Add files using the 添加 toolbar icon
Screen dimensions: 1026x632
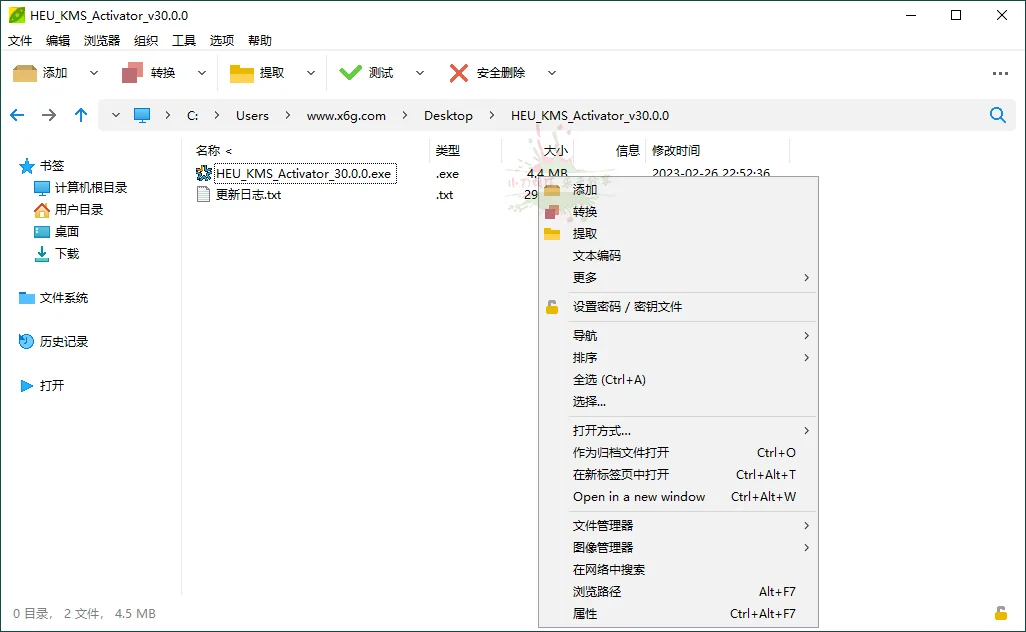[26, 72]
